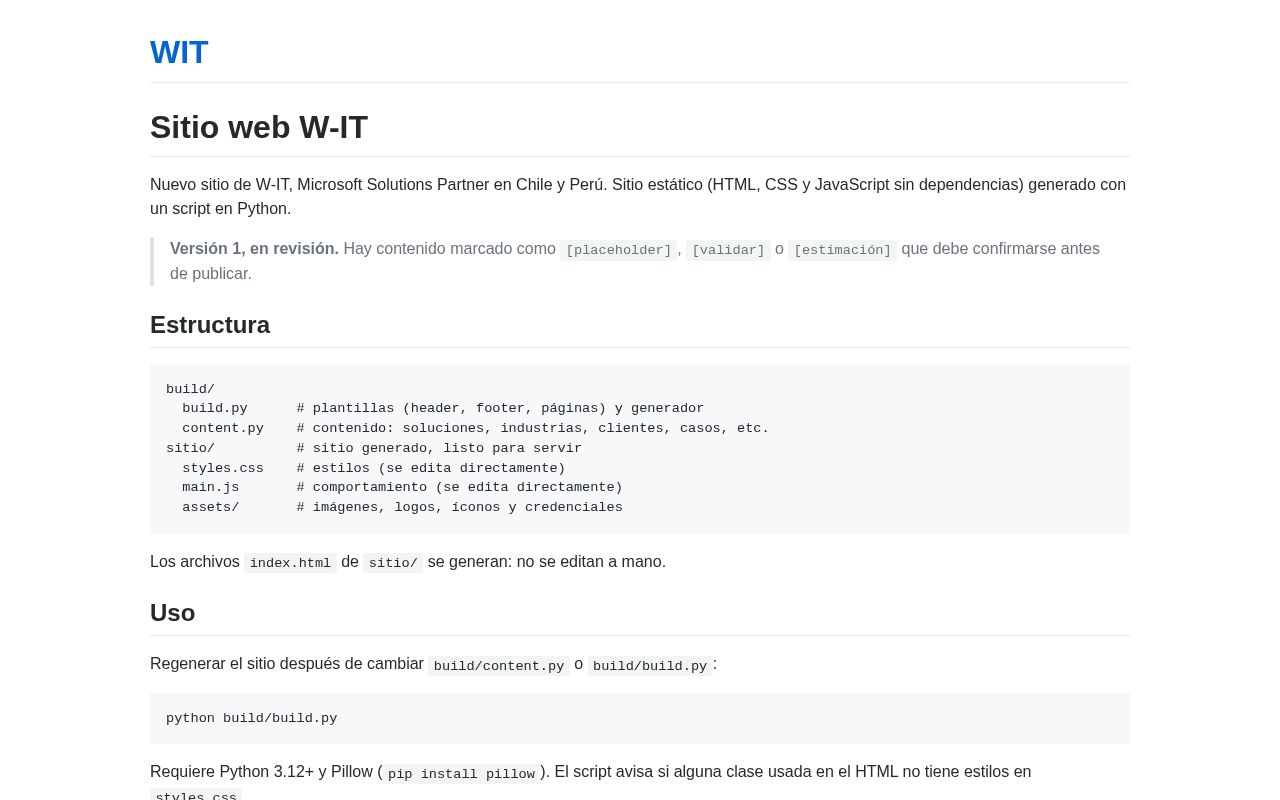The width and height of the screenshot is (1280, 800).
Task: Click the 'Estructura' section heading
Action: coord(210,325)
